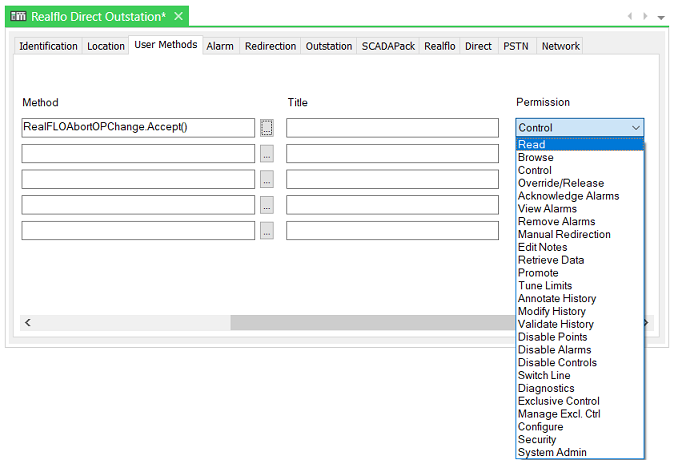
Task: Click browse button beside second Method field
Action: point(266,154)
